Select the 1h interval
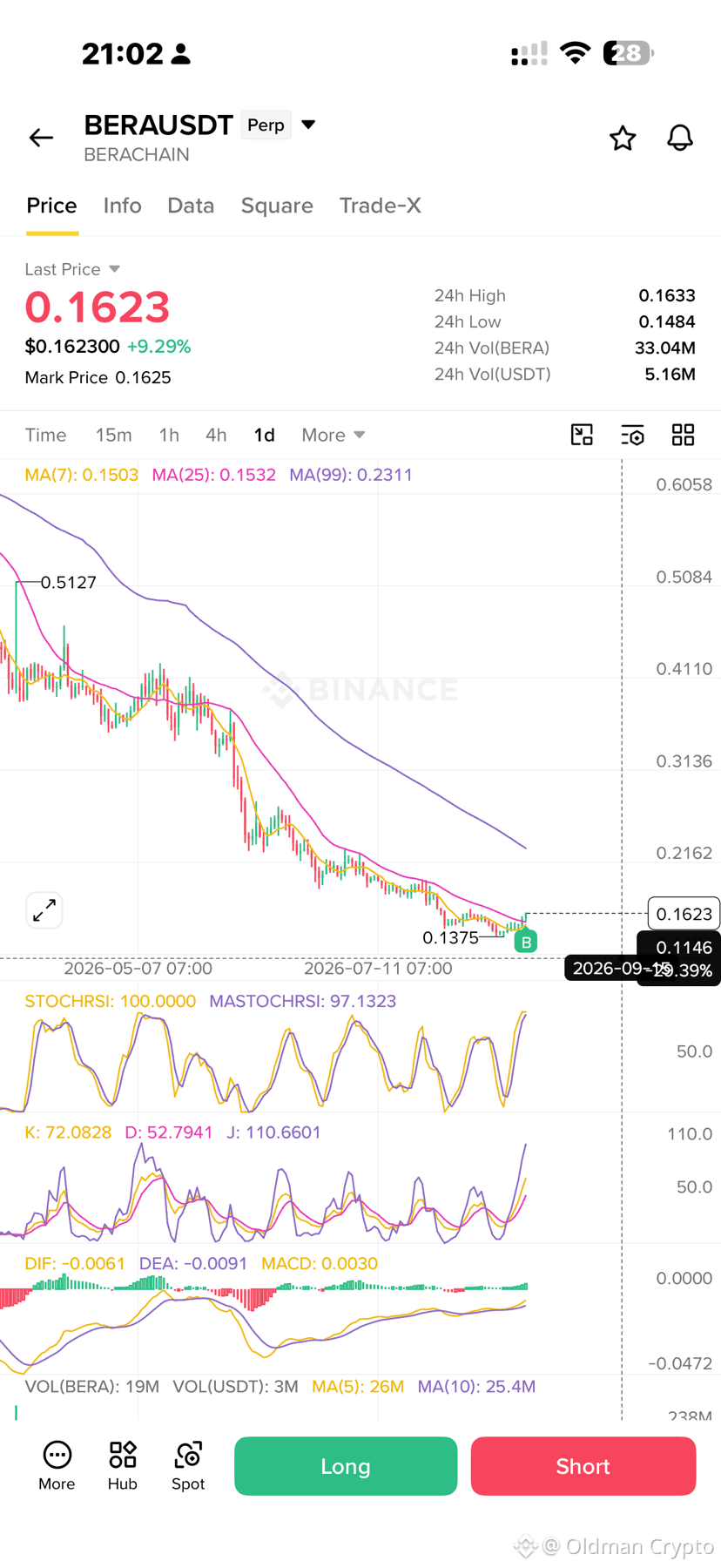Viewport: 721px width, 1568px height. click(x=169, y=435)
